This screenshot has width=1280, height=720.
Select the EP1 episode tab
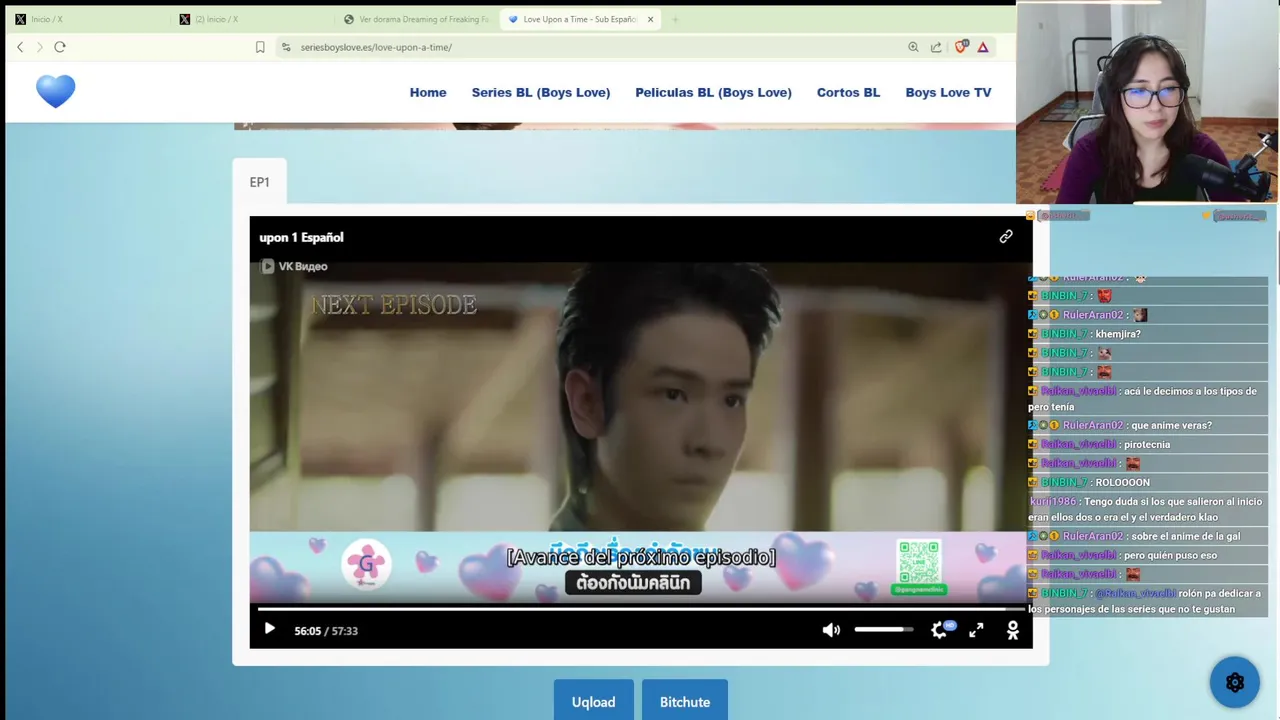click(x=259, y=182)
